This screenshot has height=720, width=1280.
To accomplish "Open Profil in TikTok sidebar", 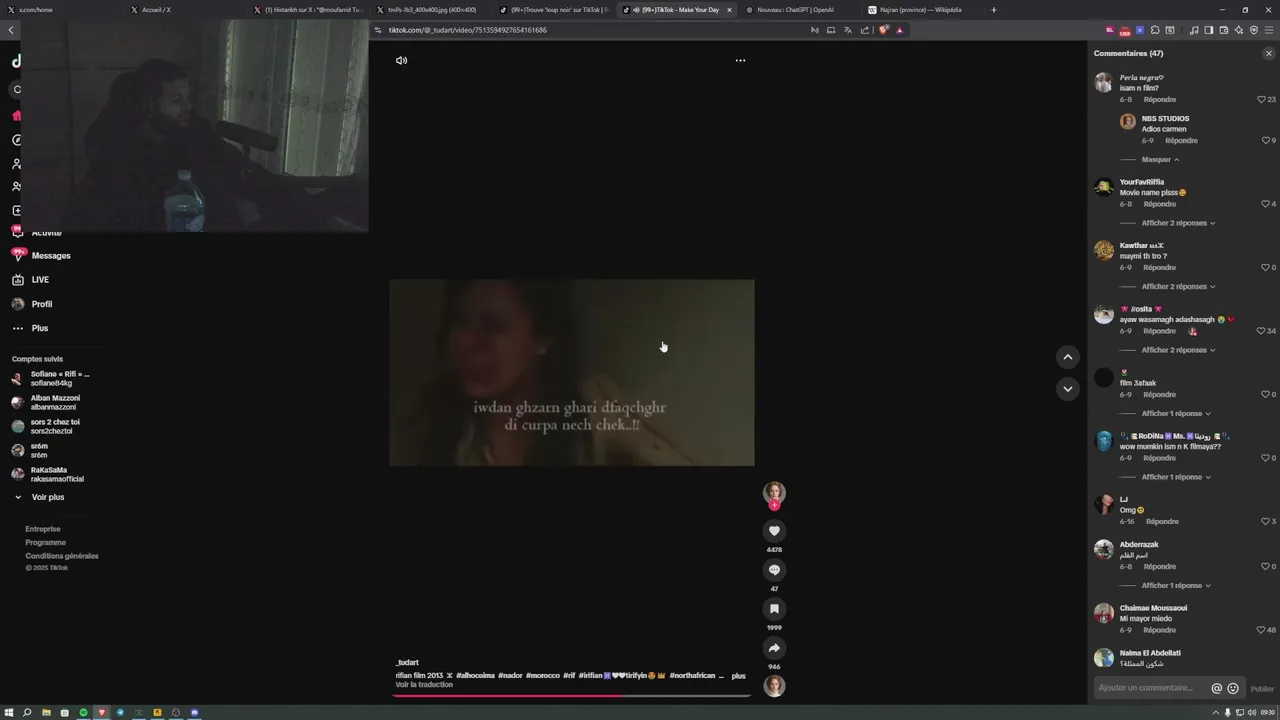I will 41,304.
